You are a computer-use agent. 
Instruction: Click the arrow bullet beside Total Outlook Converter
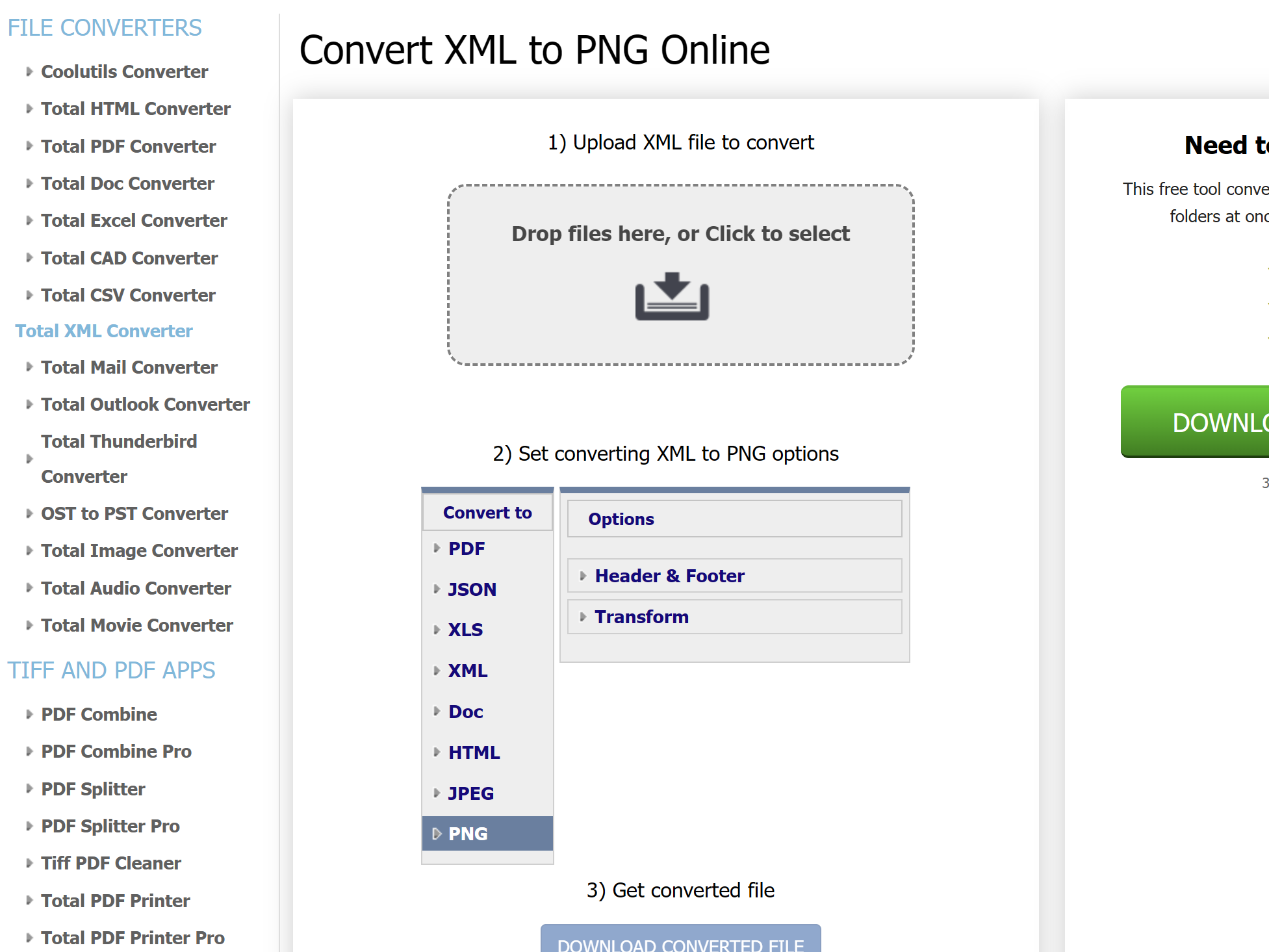29,404
